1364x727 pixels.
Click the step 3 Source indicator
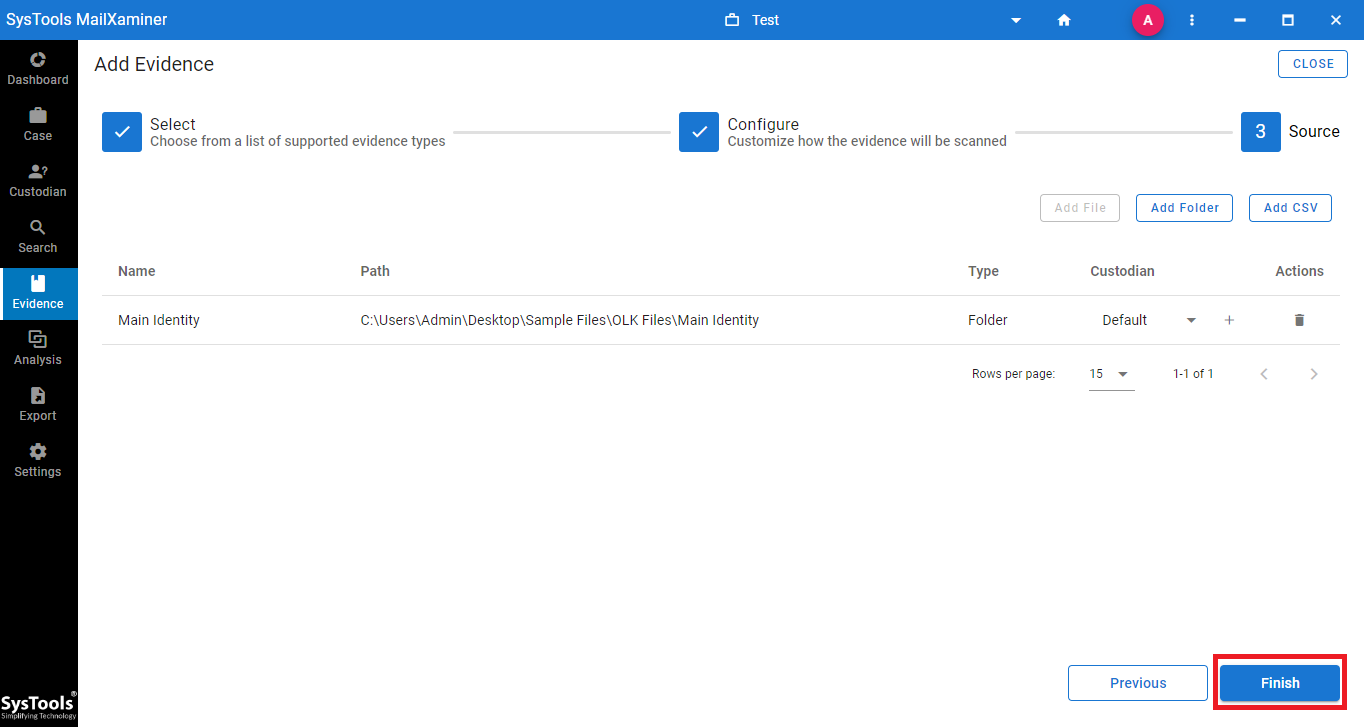pyautogui.click(x=1261, y=132)
